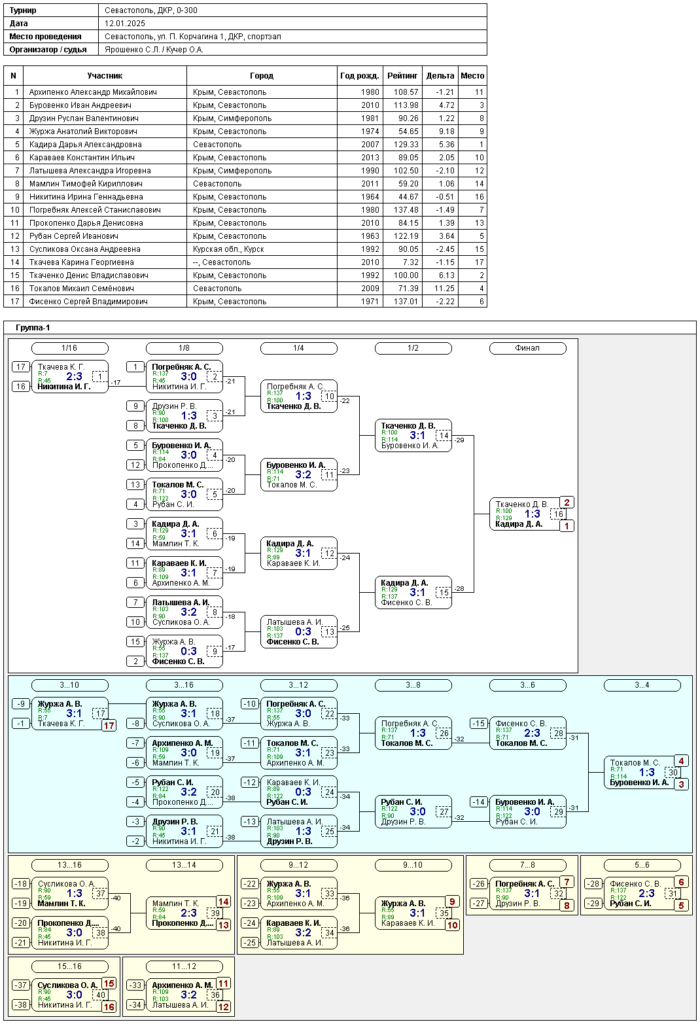Click participant 'Погребняк Алексей Станиславович' in table
Image resolution: width=700 pixels, height=1024 pixels.
click(95, 210)
